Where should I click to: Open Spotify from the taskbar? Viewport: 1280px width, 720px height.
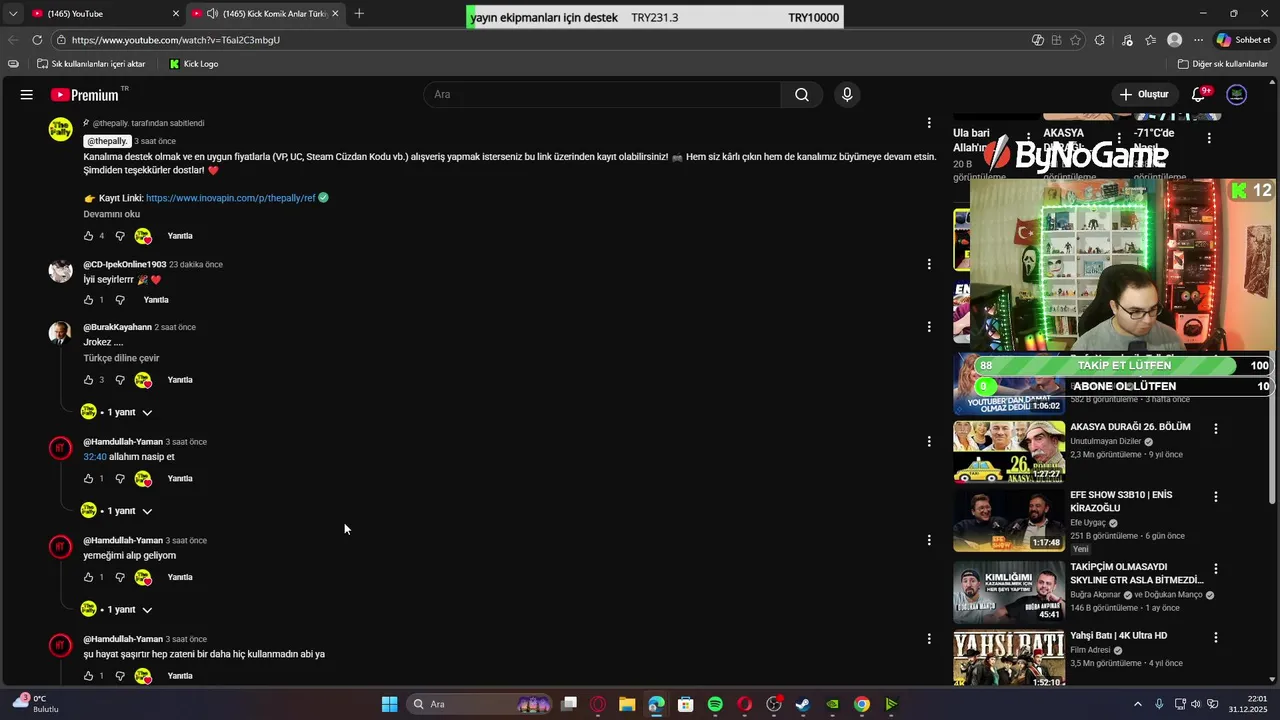715,704
